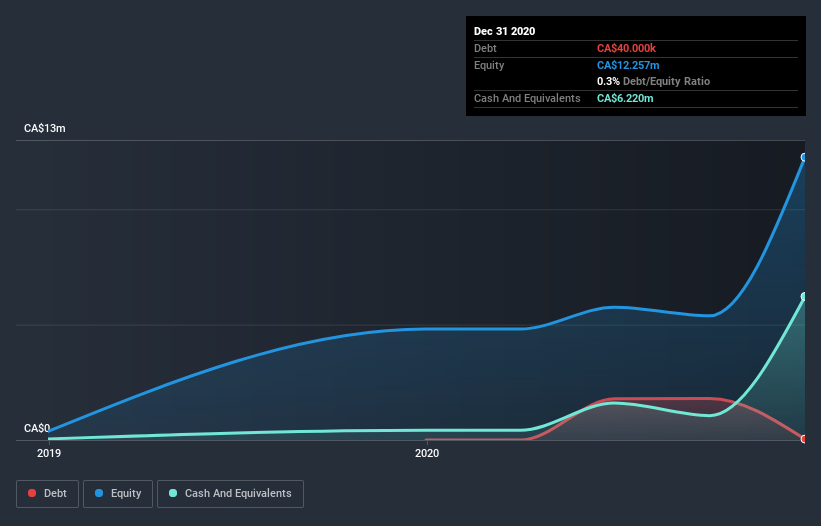
Task: Click the Dec 31 2020 tooltip date
Action: 504,31
